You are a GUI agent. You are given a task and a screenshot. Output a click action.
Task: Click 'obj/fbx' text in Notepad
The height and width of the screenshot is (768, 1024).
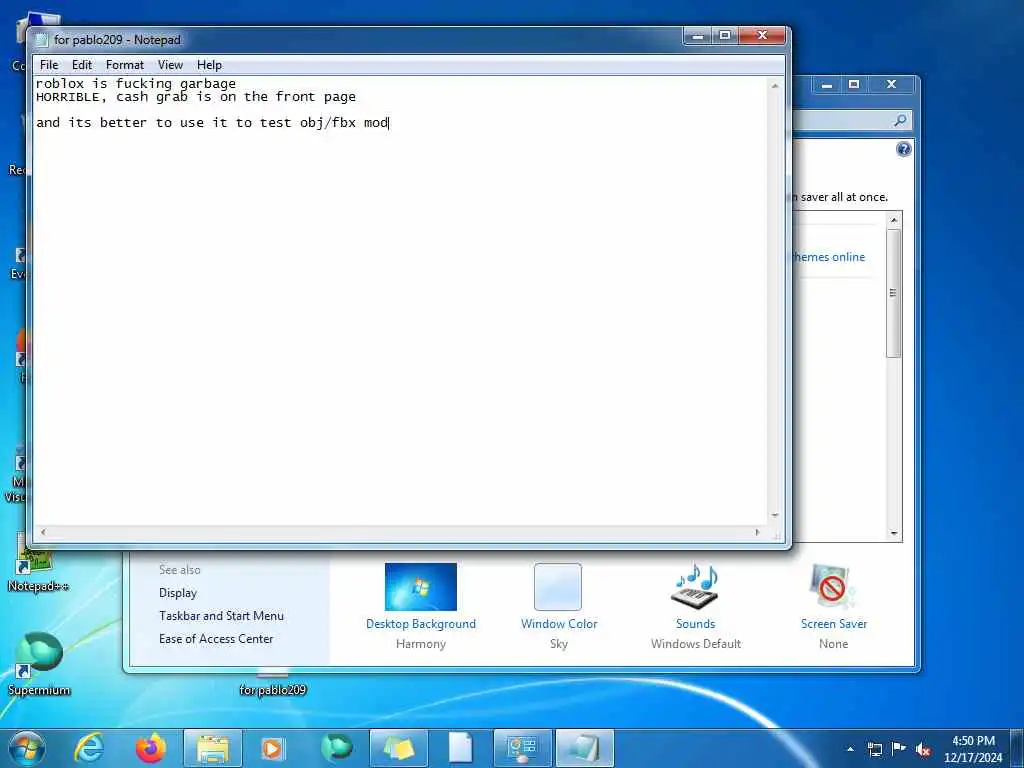328,123
